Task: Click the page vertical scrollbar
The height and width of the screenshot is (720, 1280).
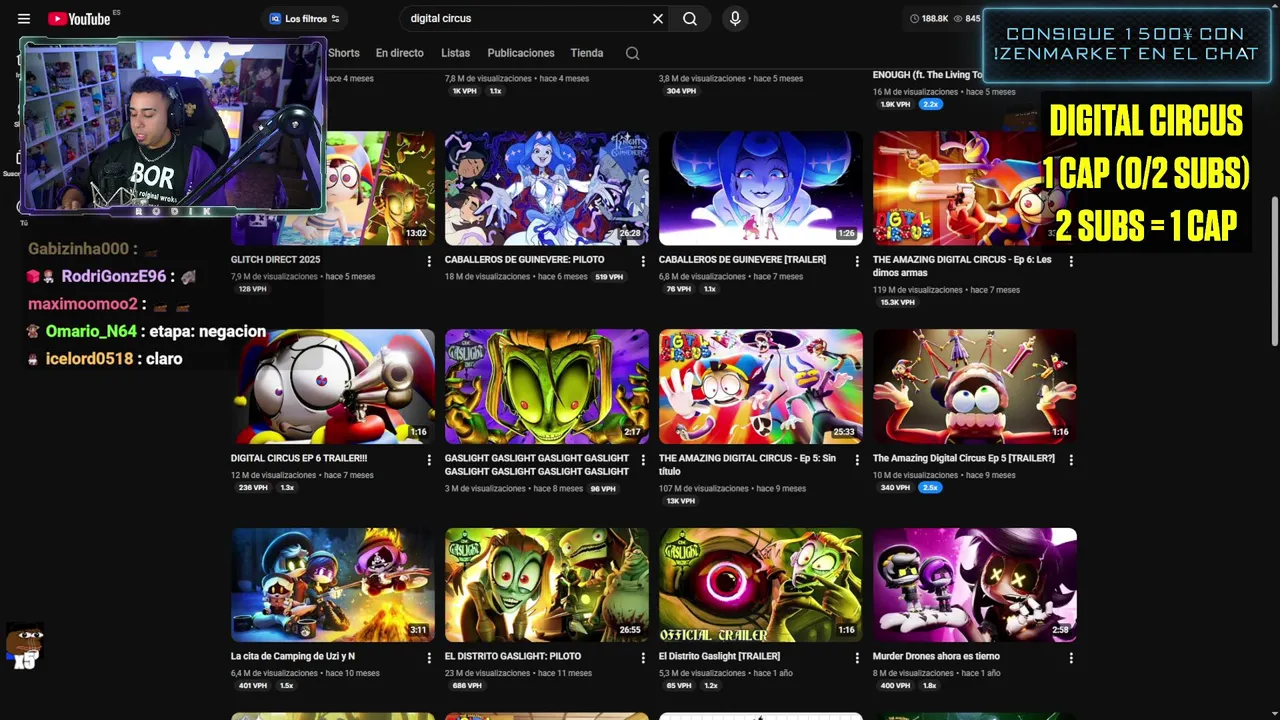Action: coord(1274,270)
